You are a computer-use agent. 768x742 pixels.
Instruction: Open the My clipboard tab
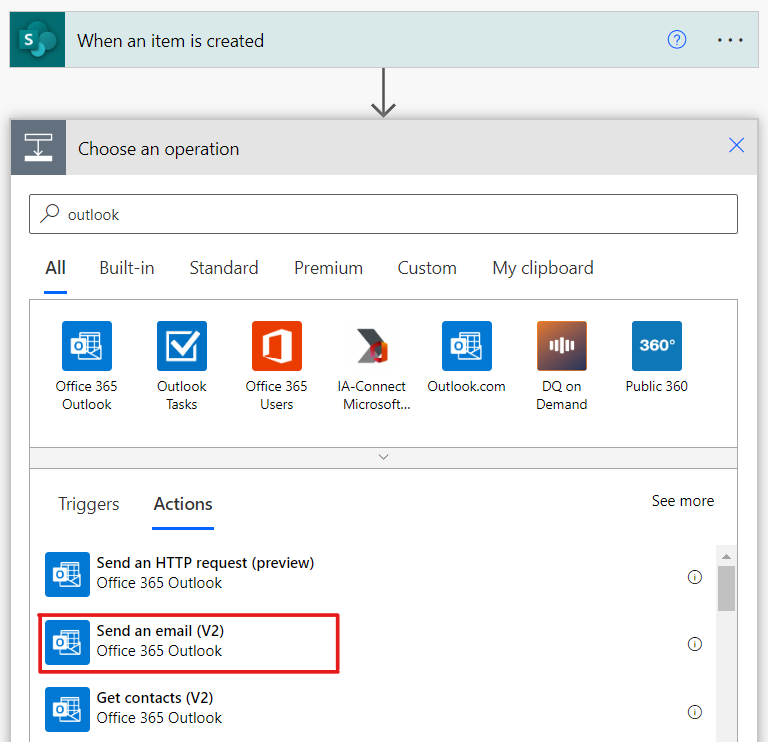click(543, 268)
